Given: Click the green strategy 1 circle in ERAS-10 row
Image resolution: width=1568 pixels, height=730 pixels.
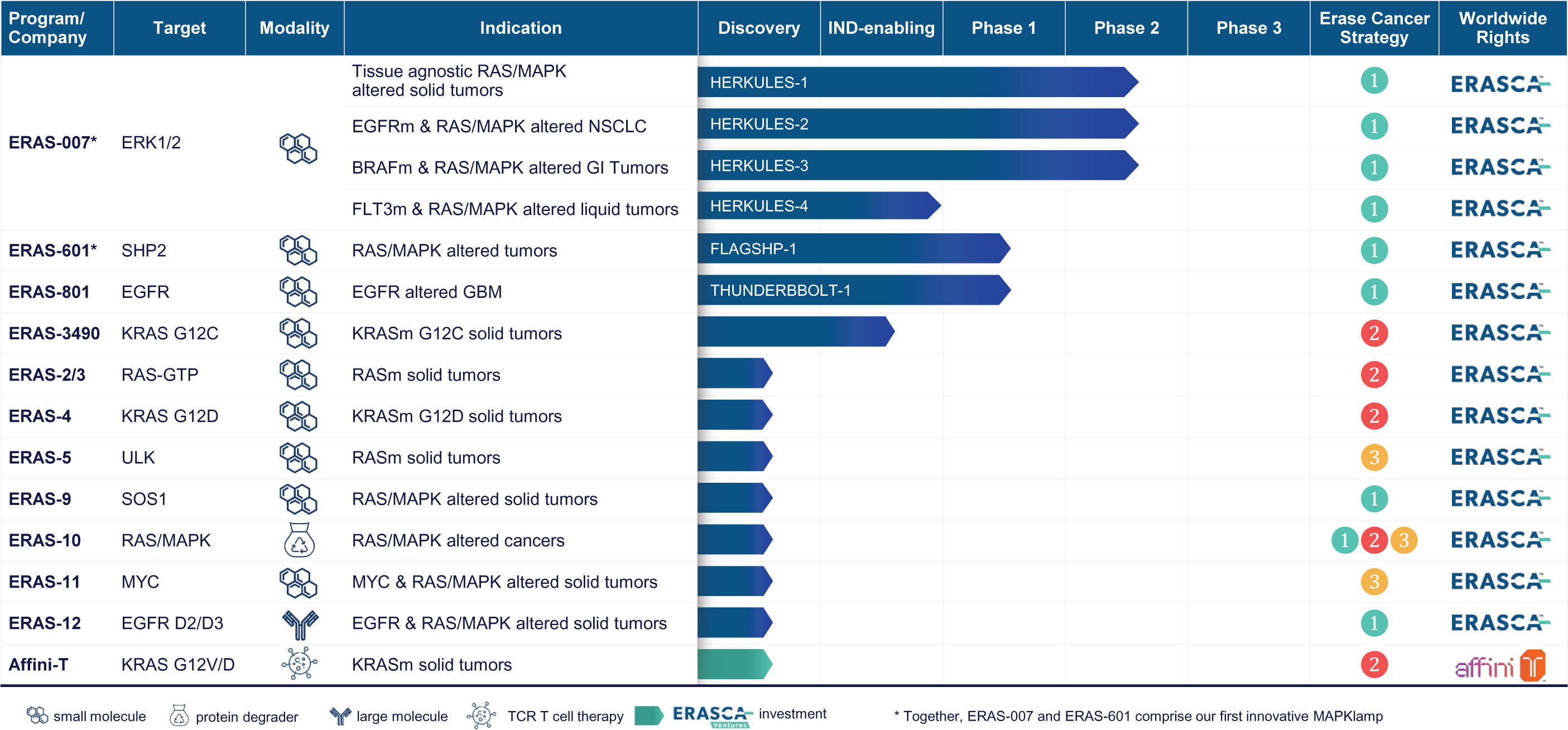Looking at the screenshot, I should 1345,540.
